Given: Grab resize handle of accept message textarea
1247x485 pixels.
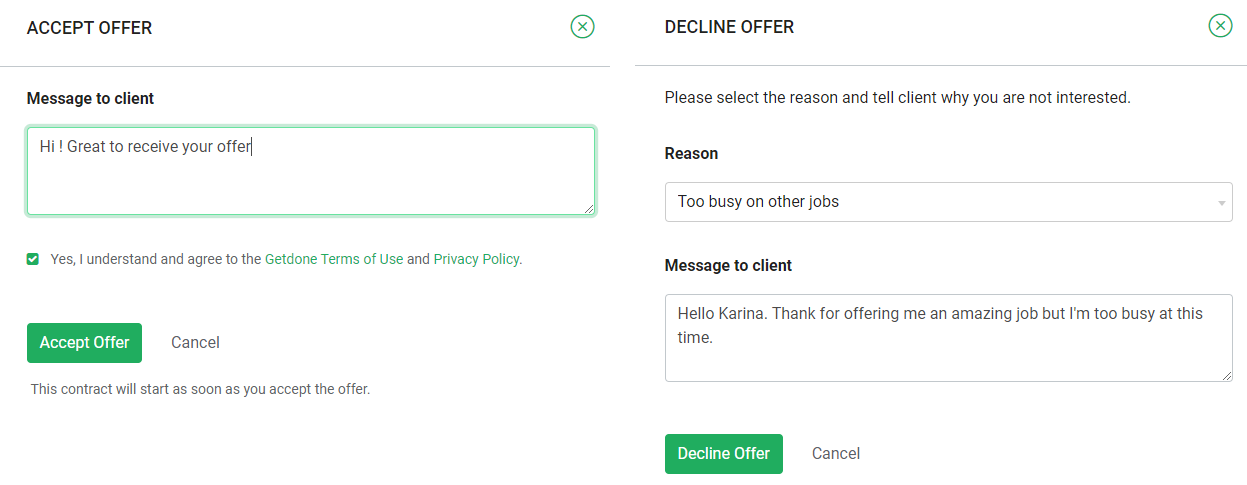Looking at the screenshot, I should pos(589,208).
